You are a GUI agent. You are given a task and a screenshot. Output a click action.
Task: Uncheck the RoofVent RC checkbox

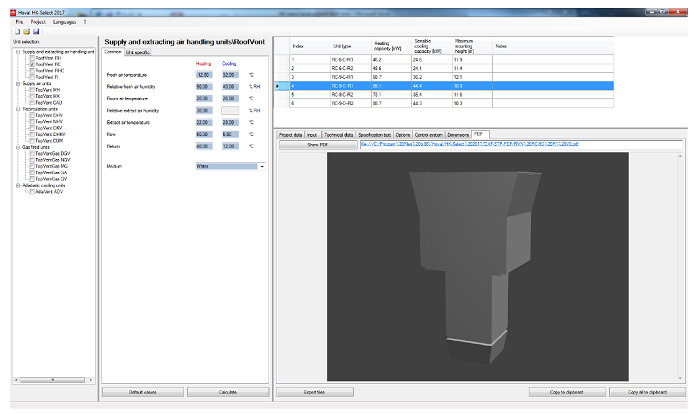tap(31, 64)
